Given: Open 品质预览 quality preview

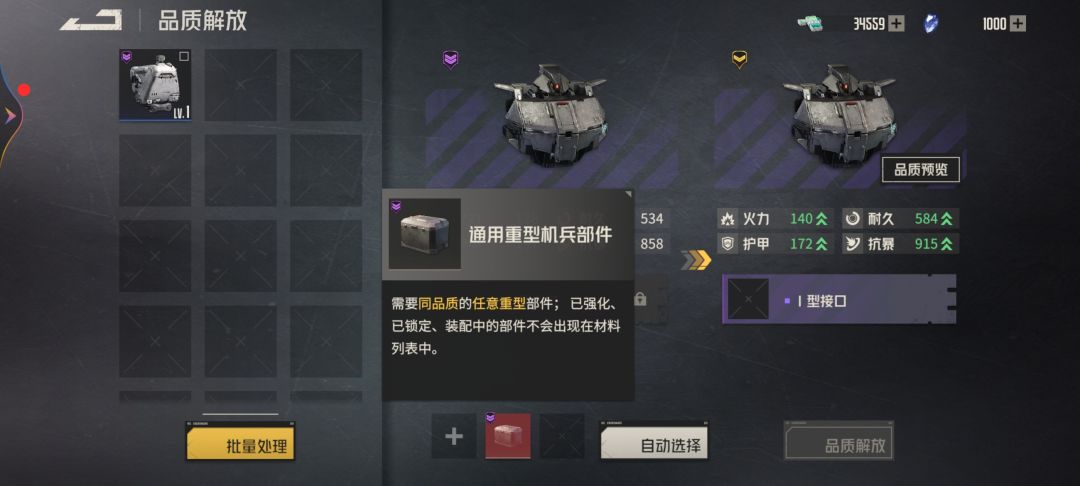Looking at the screenshot, I should pos(921,169).
